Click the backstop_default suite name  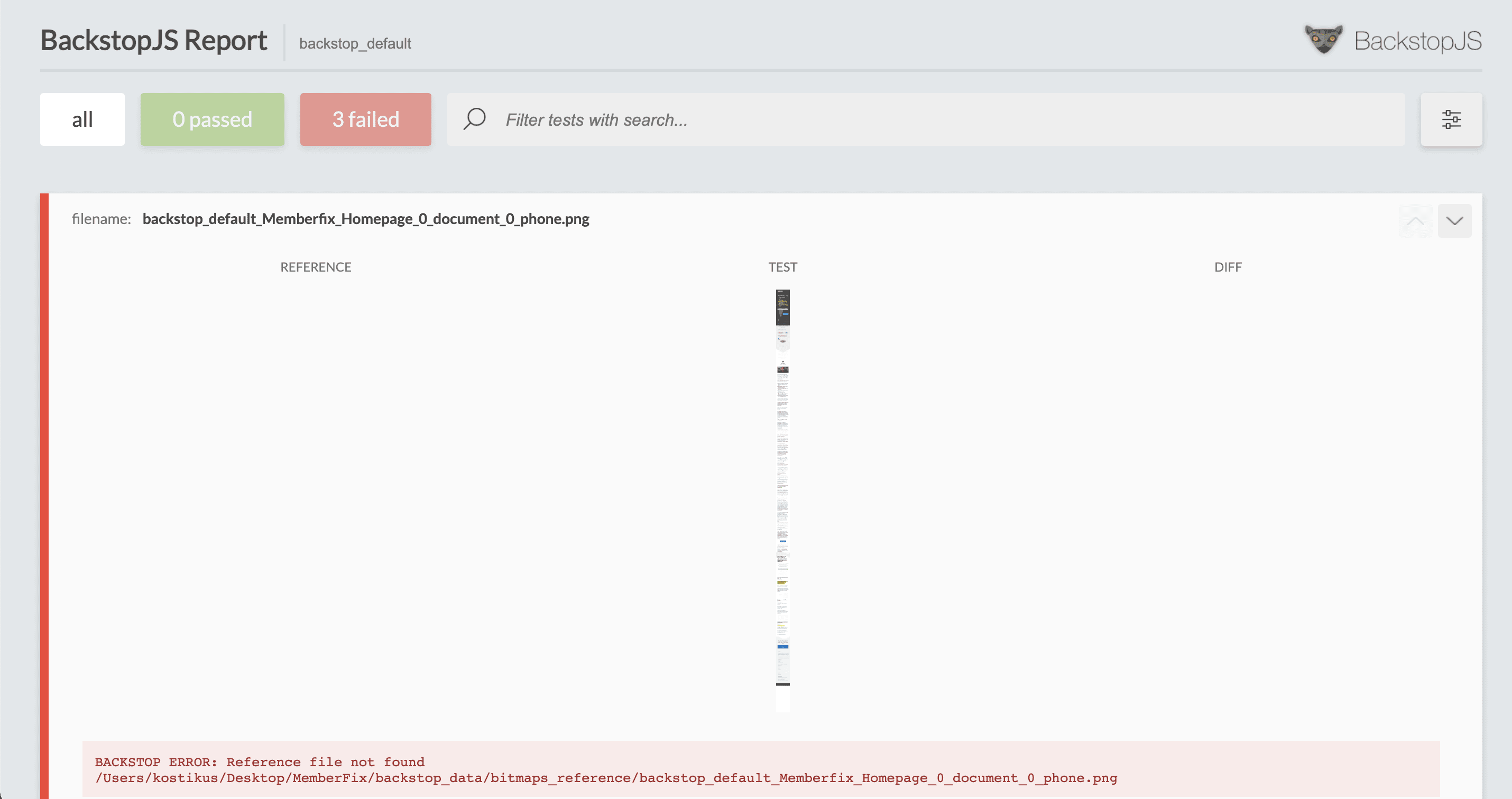tap(355, 43)
